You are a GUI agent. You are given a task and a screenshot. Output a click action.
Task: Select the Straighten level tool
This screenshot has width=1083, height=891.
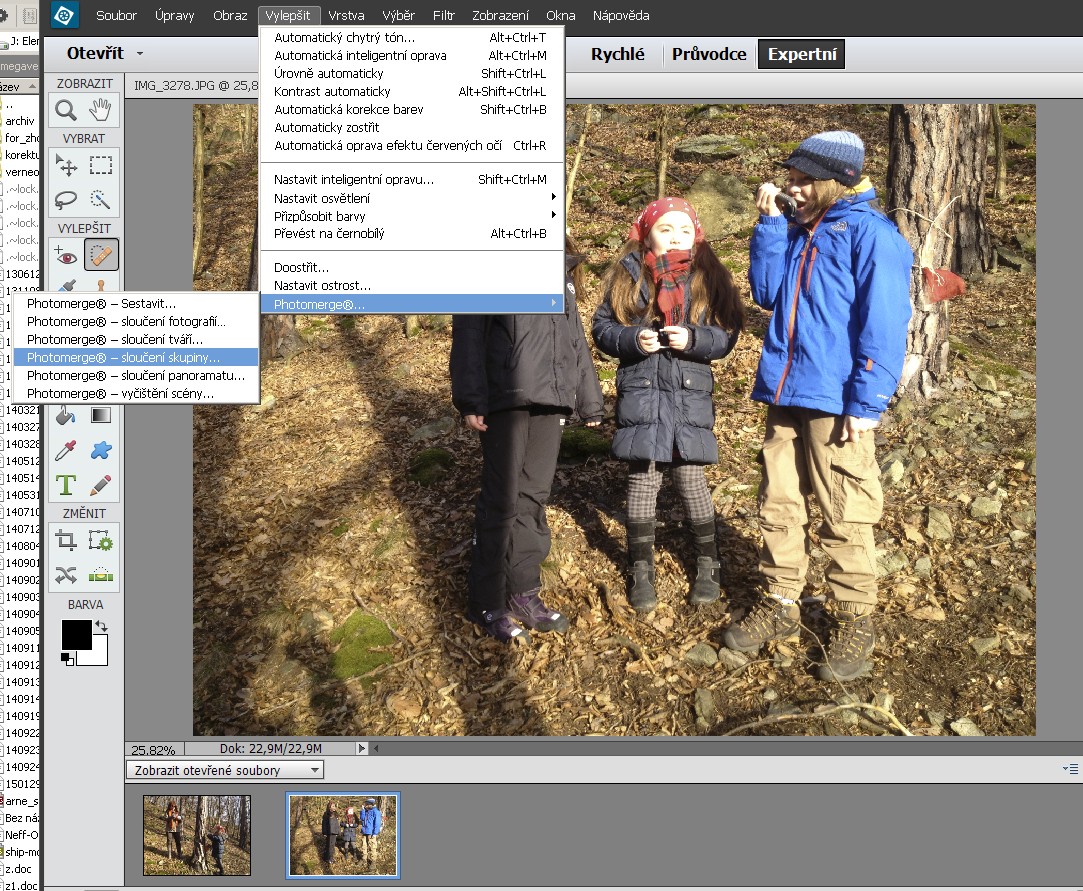pos(101,575)
